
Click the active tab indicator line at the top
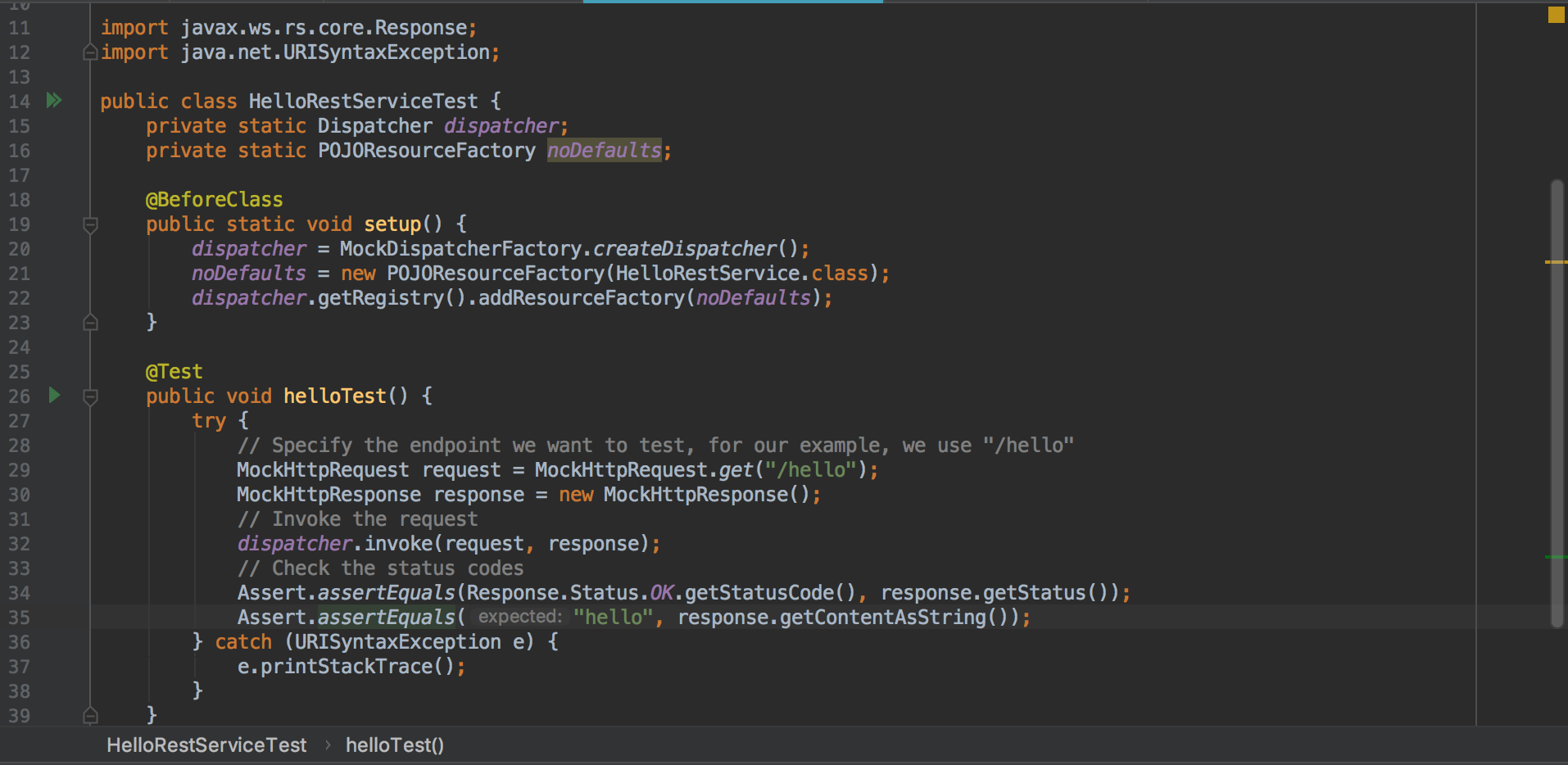733,2
